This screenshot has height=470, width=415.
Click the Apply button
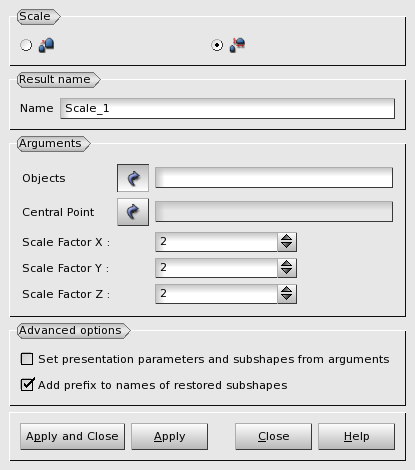tap(169, 437)
